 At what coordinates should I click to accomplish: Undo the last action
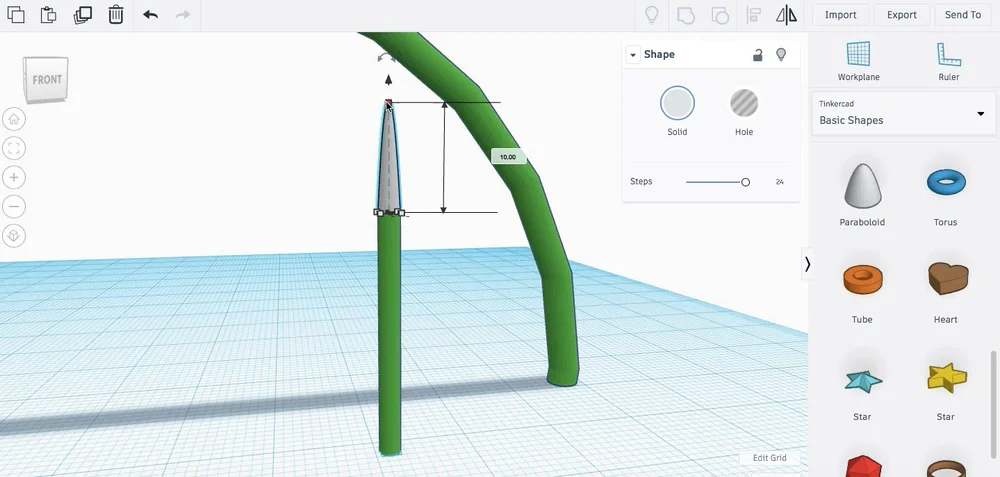click(151, 15)
